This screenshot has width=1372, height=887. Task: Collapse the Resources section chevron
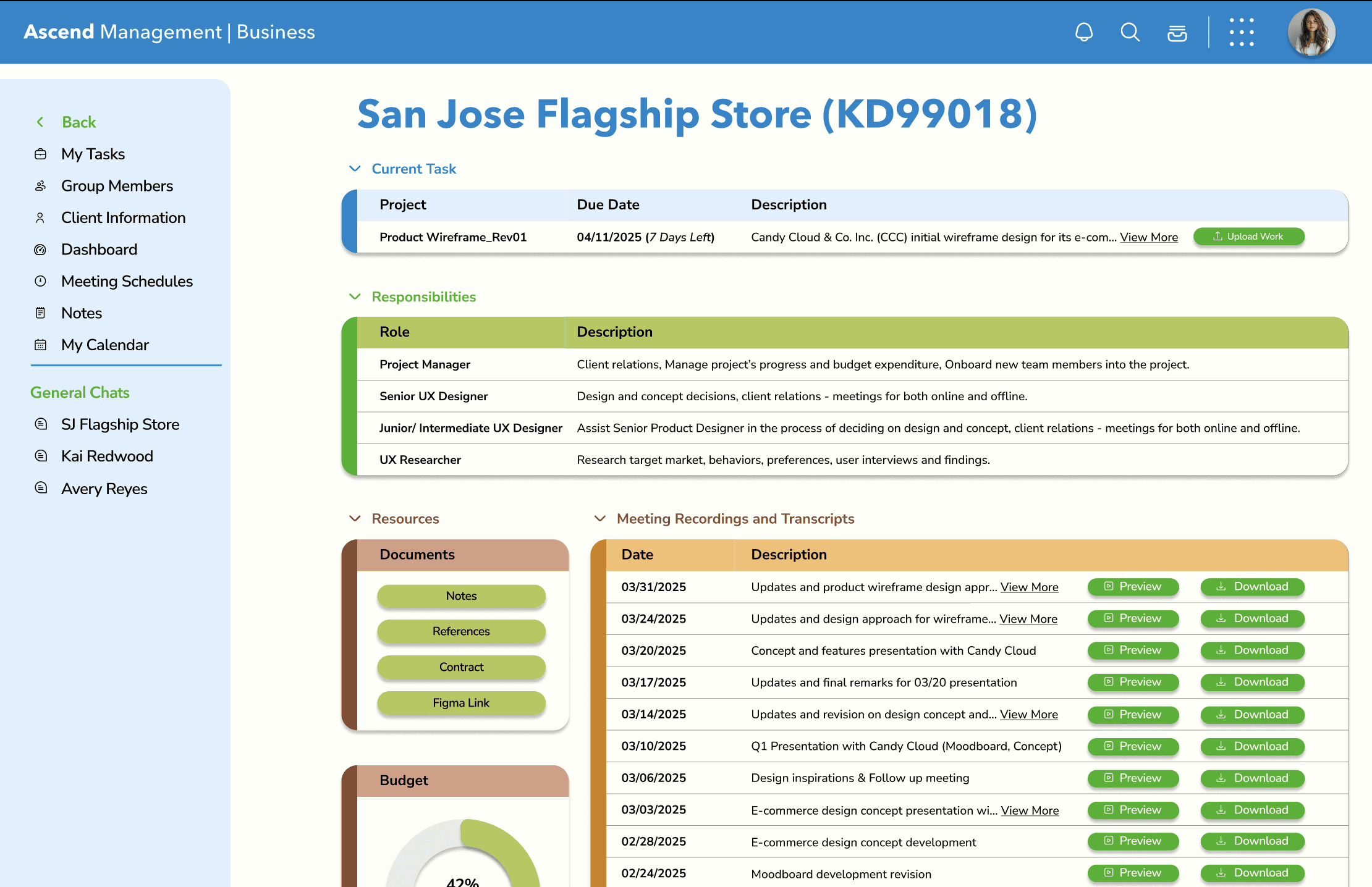coord(355,518)
